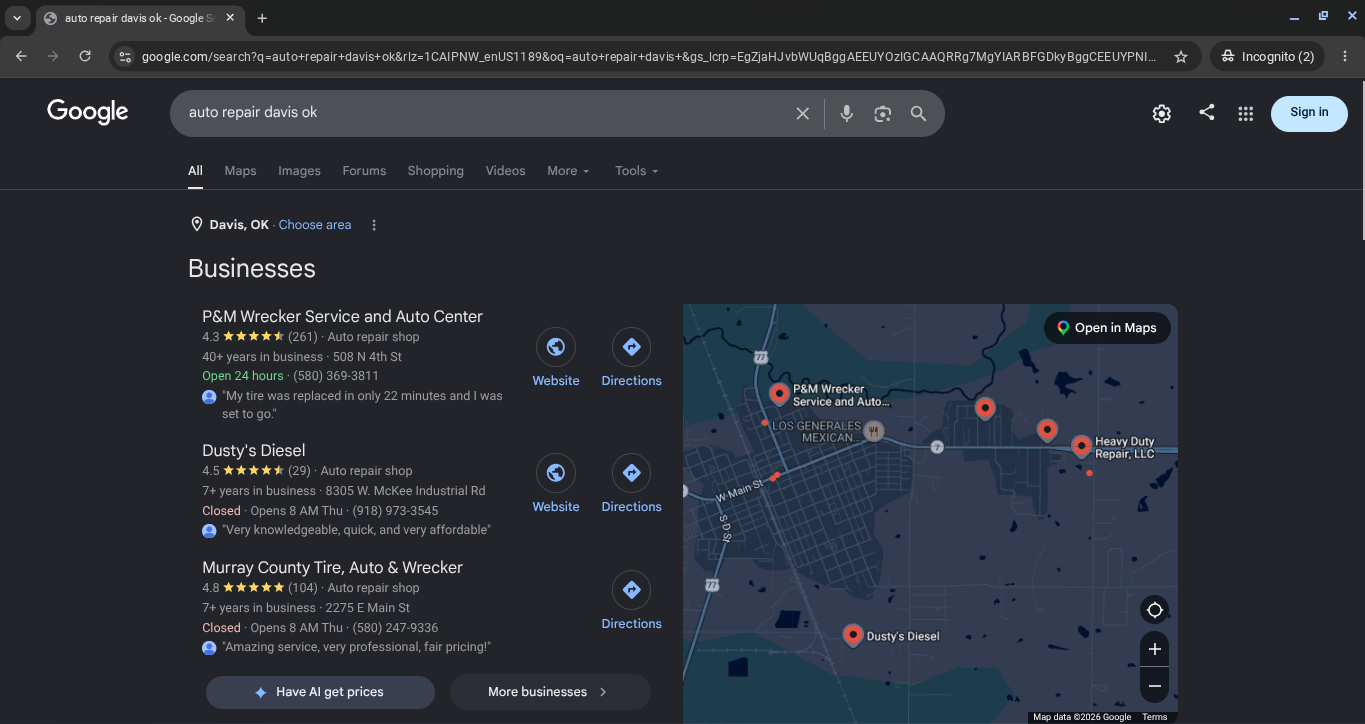Viewport: 1365px width, 724px height.
Task: Visit P&M Wrecker website globe icon
Action: (x=556, y=347)
